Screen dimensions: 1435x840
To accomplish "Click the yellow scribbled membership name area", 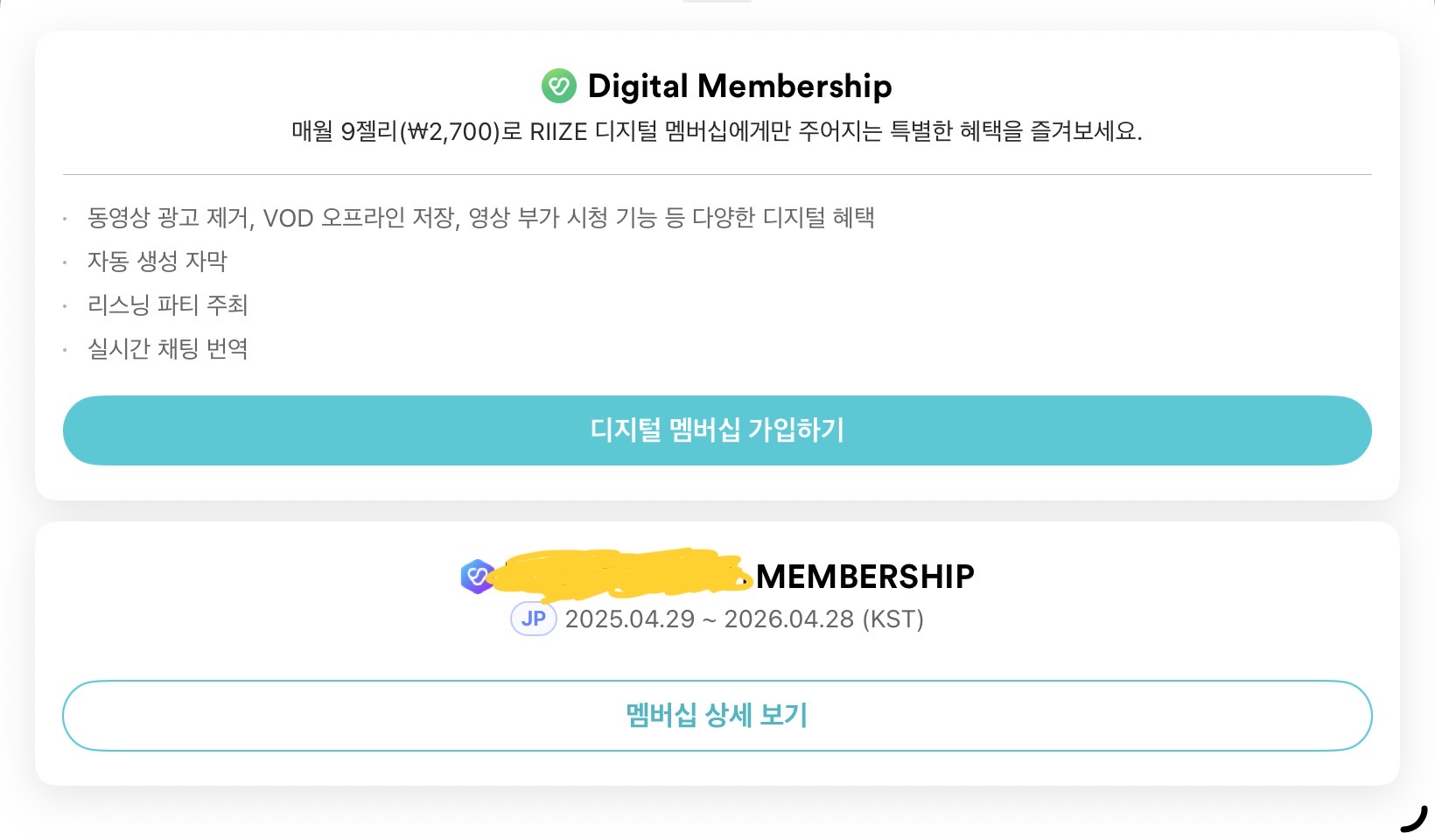I will pos(621,573).
